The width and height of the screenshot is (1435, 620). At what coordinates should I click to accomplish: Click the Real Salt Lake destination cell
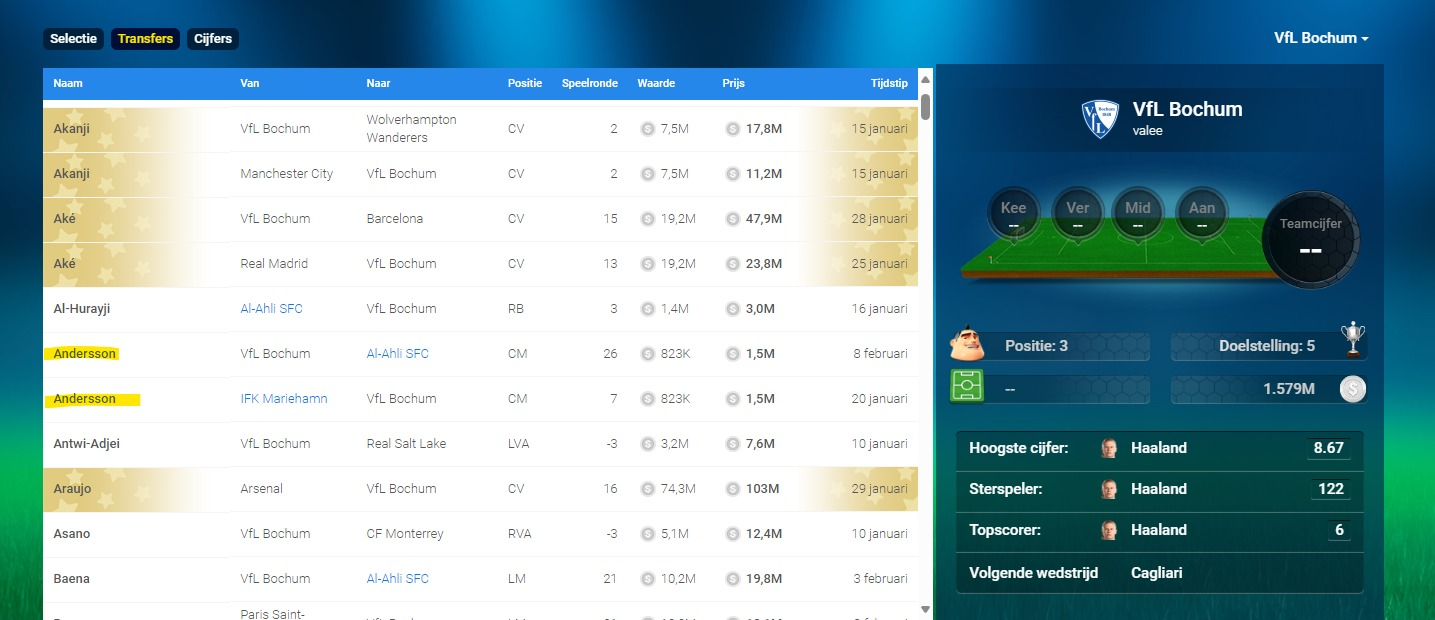coord(405,444)
